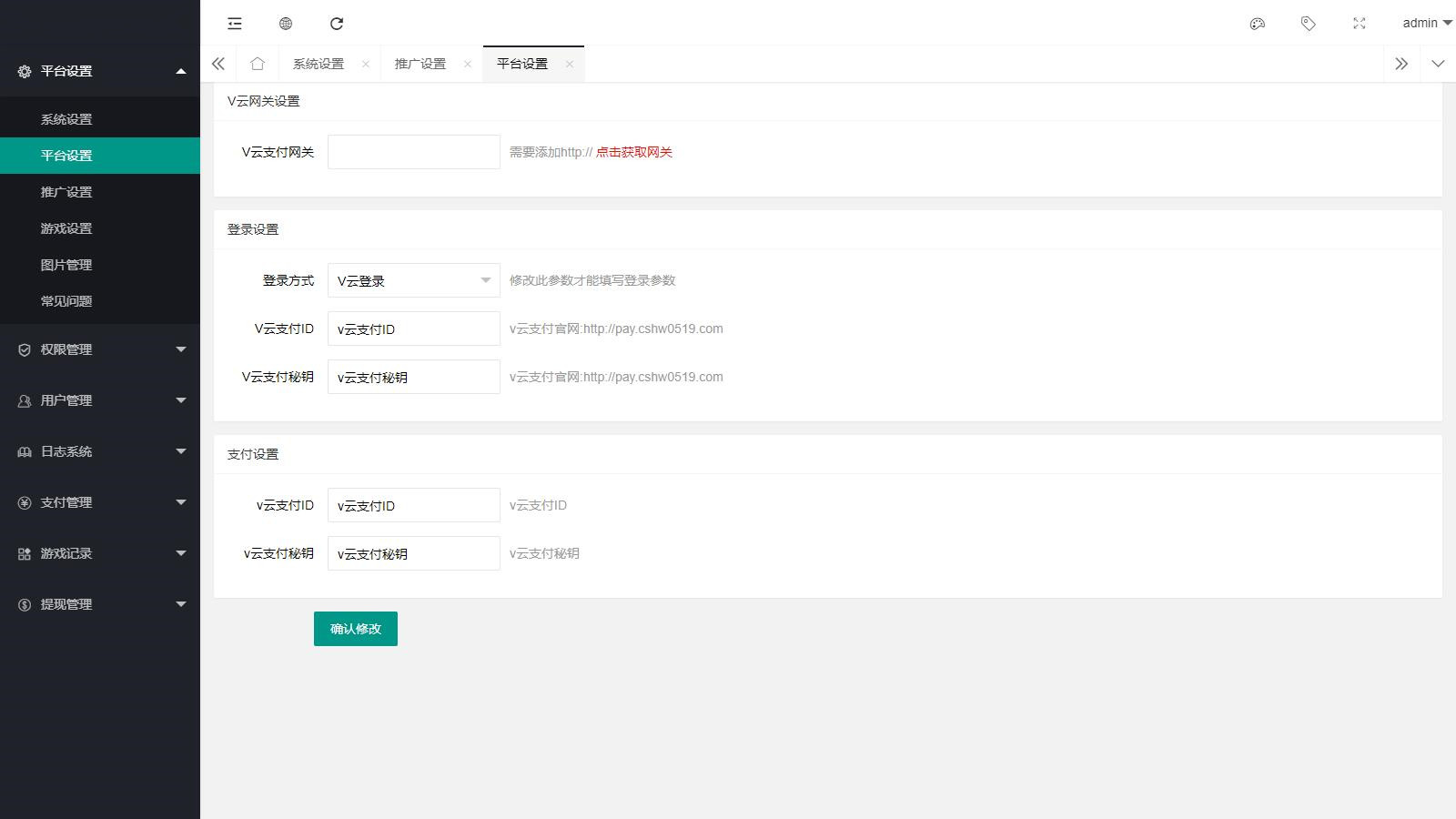Open the 登录方式 dropdown showing V云登录
The image size is (1456, 819).
414,280
